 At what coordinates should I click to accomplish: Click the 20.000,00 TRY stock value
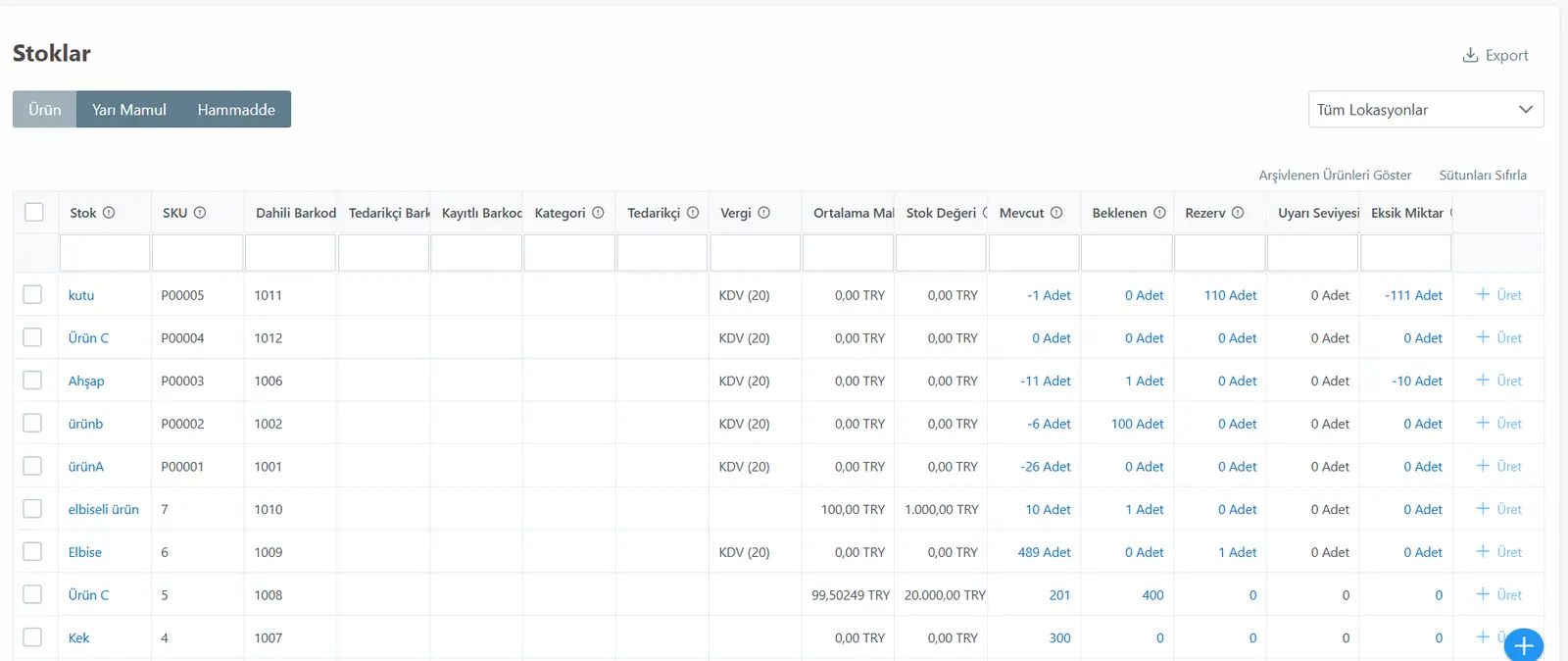(x=945, y=595)
